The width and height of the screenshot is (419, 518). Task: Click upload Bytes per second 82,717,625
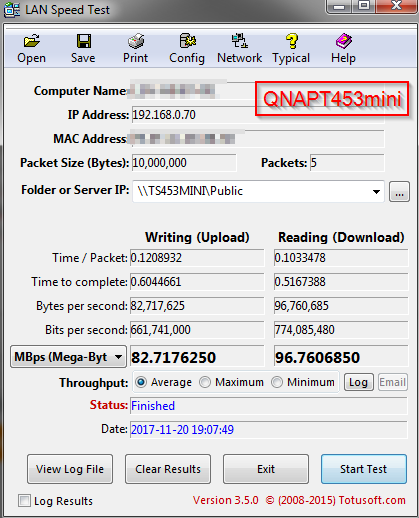(x=157, y=306)
